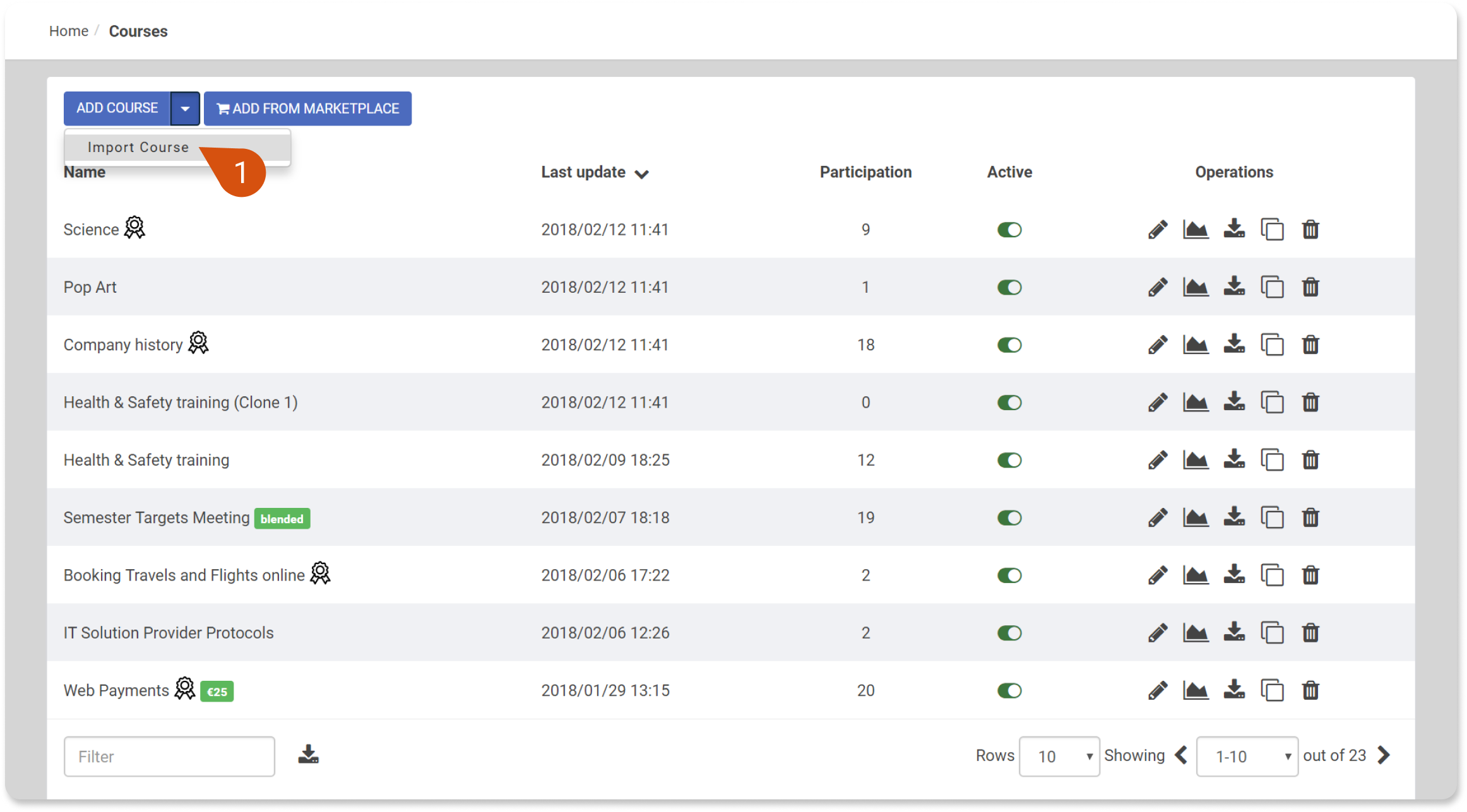Select Import Course menu item
The height and width of the screenshot is (812, 1467).
(139, 148)
